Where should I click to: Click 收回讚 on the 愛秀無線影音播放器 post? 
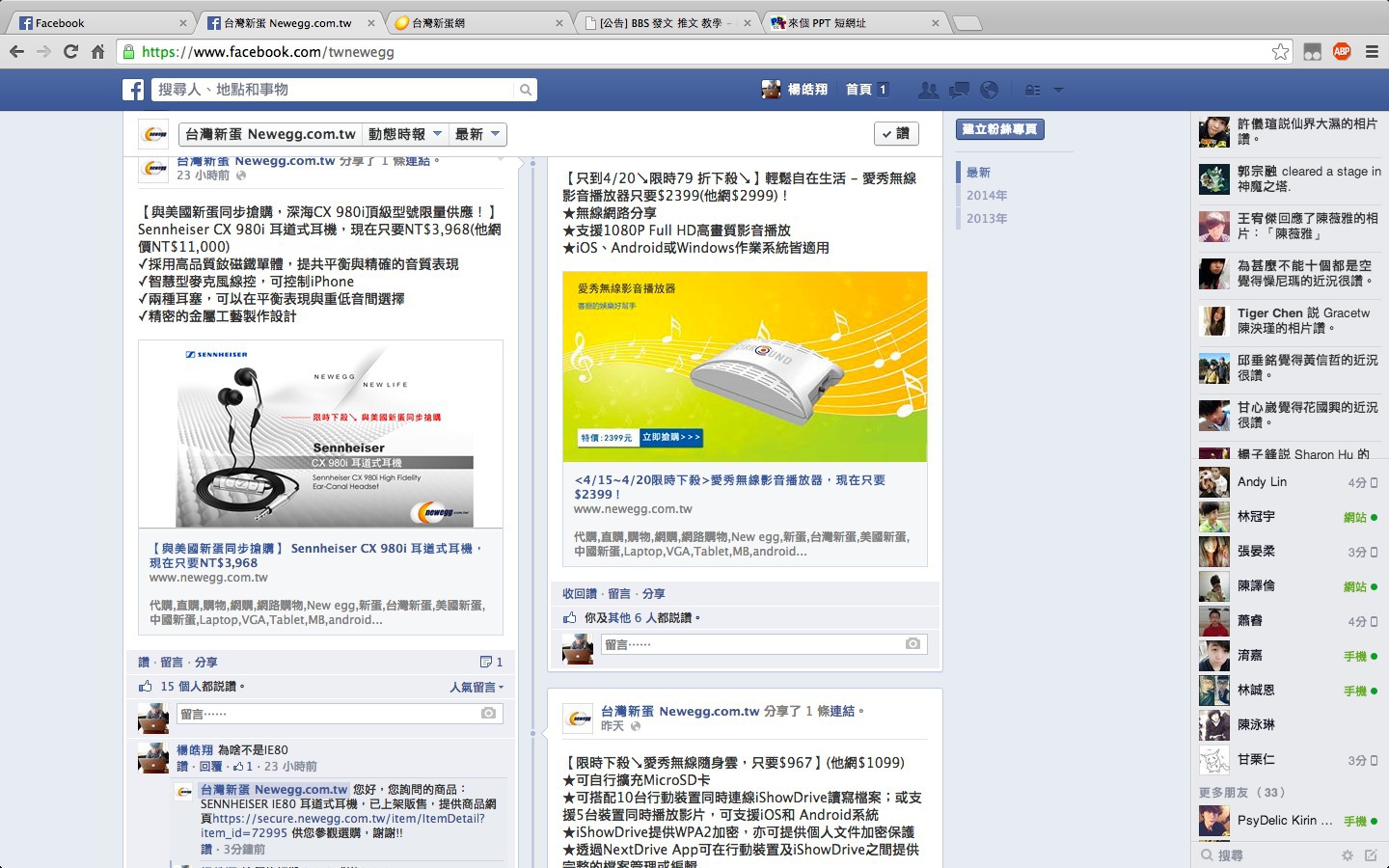click(580, 593)
